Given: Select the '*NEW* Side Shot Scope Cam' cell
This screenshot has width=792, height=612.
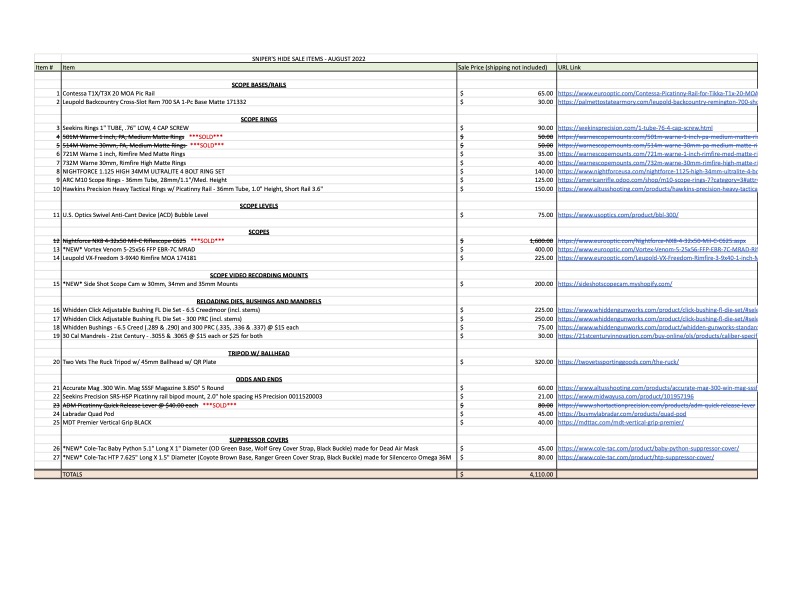Looking at the screenshot, I should [x=259, y=284].
